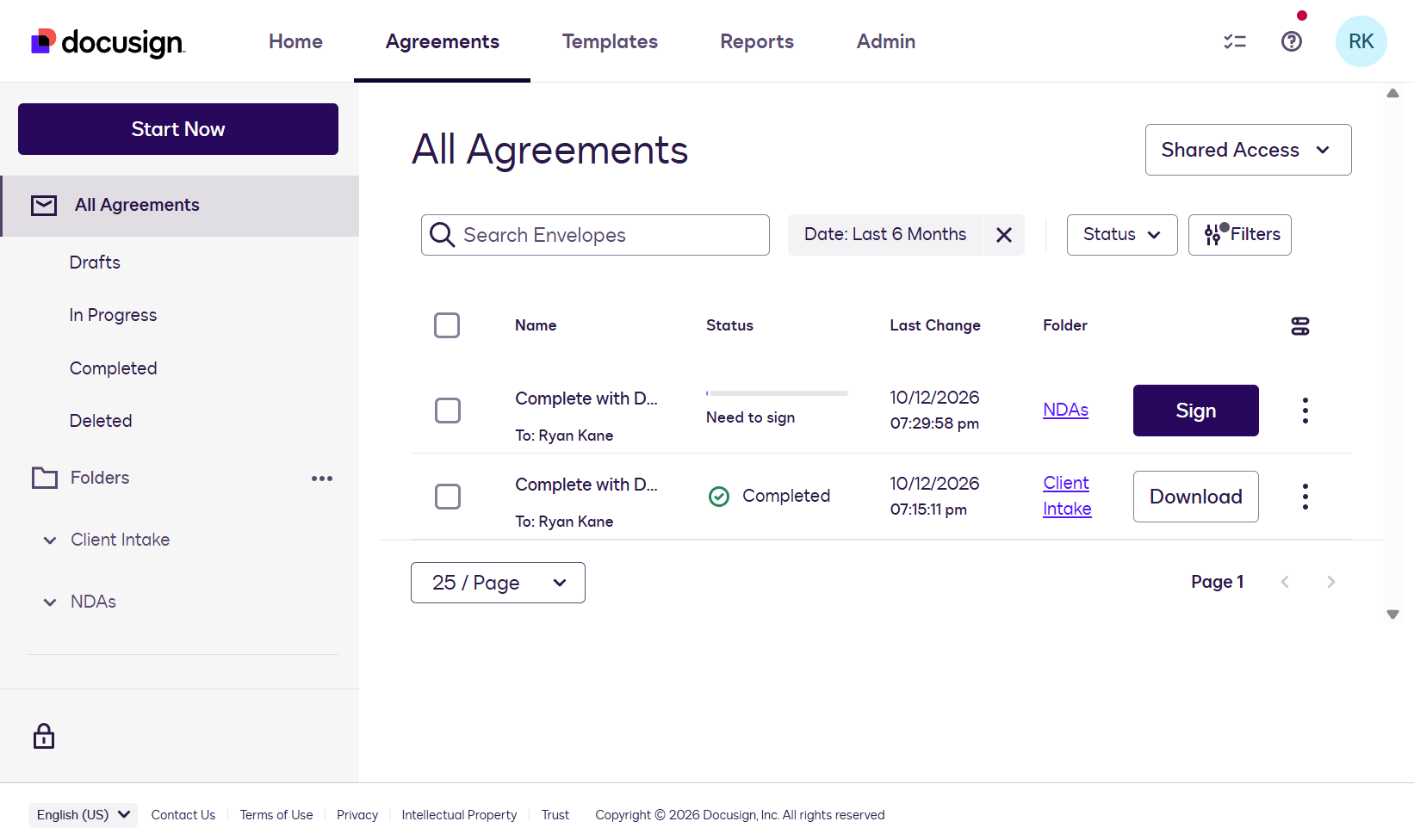Viewport: 1414px width, 840px height.
Task: Go to previous page arrow
Action: 1285,582
